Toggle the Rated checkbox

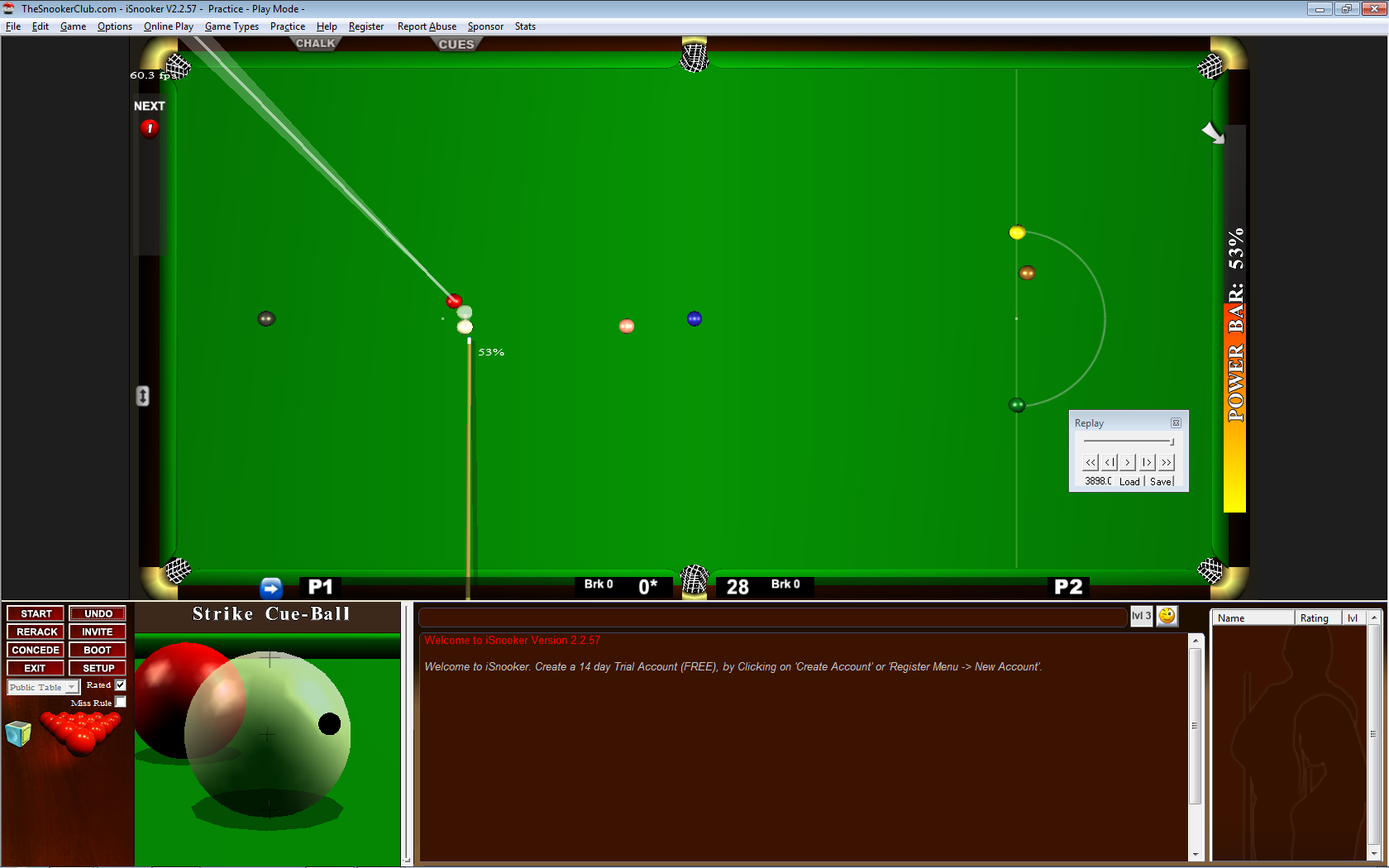coord(121,685)
